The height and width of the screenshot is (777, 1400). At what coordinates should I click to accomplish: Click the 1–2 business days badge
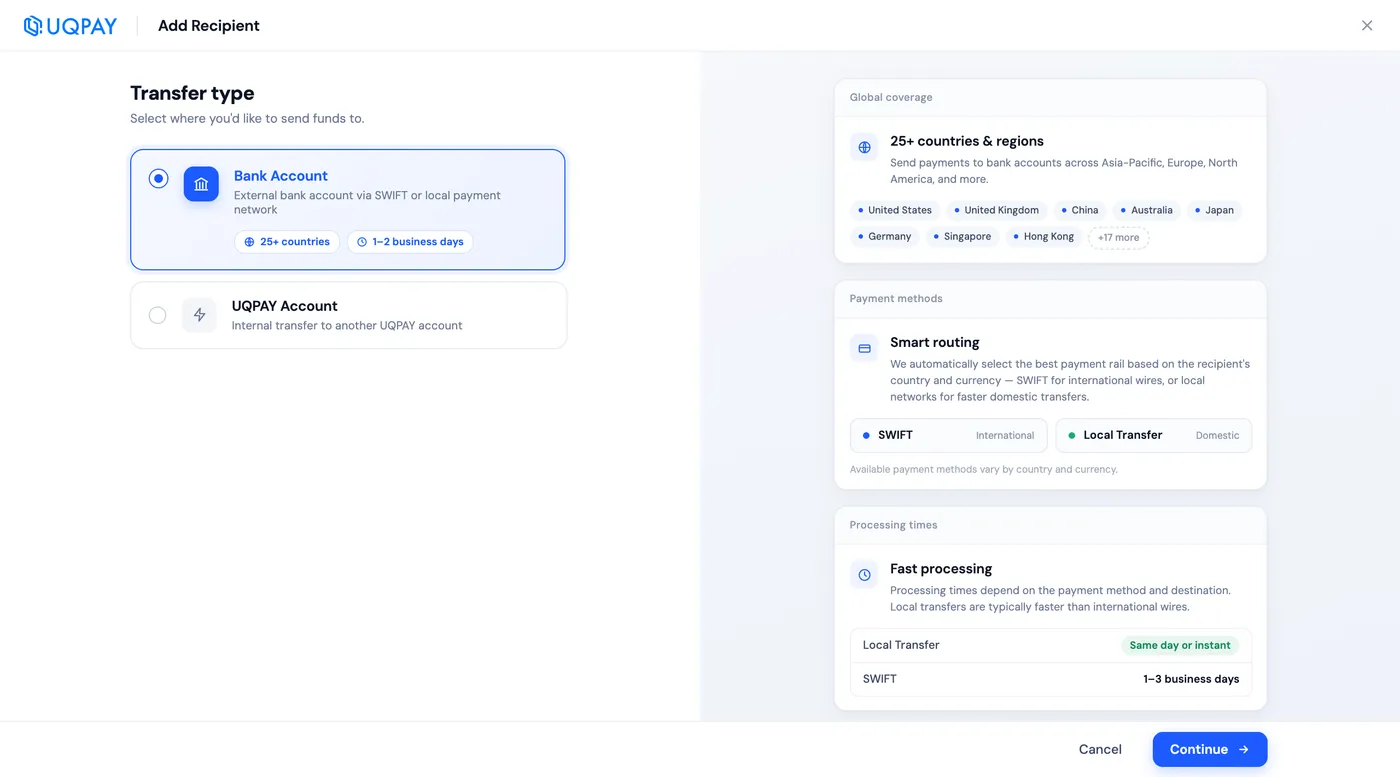tap(410, 242)
